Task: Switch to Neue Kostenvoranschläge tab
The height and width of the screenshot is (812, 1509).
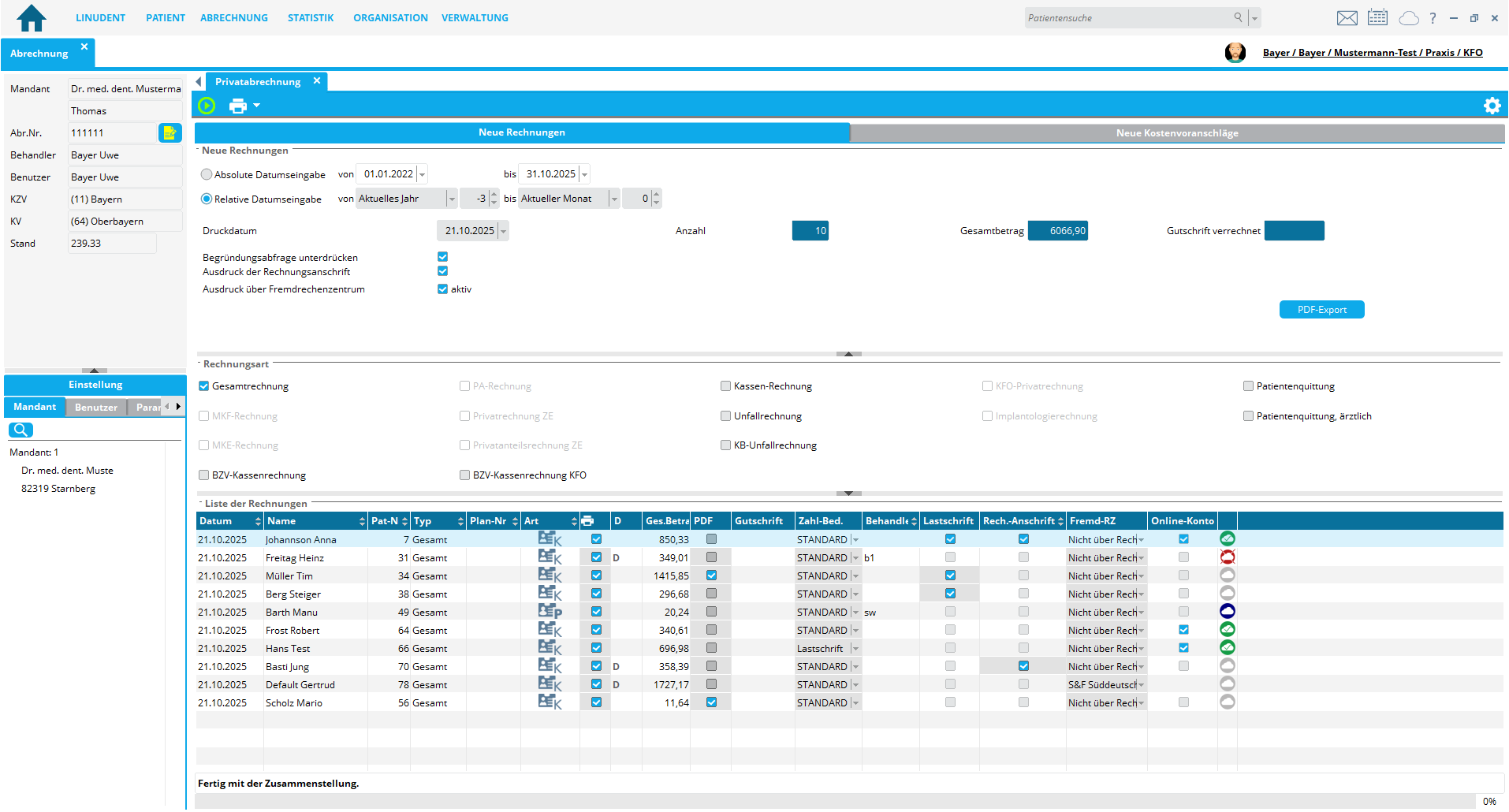Action: pyautogui.click(x=1176, y=133)
